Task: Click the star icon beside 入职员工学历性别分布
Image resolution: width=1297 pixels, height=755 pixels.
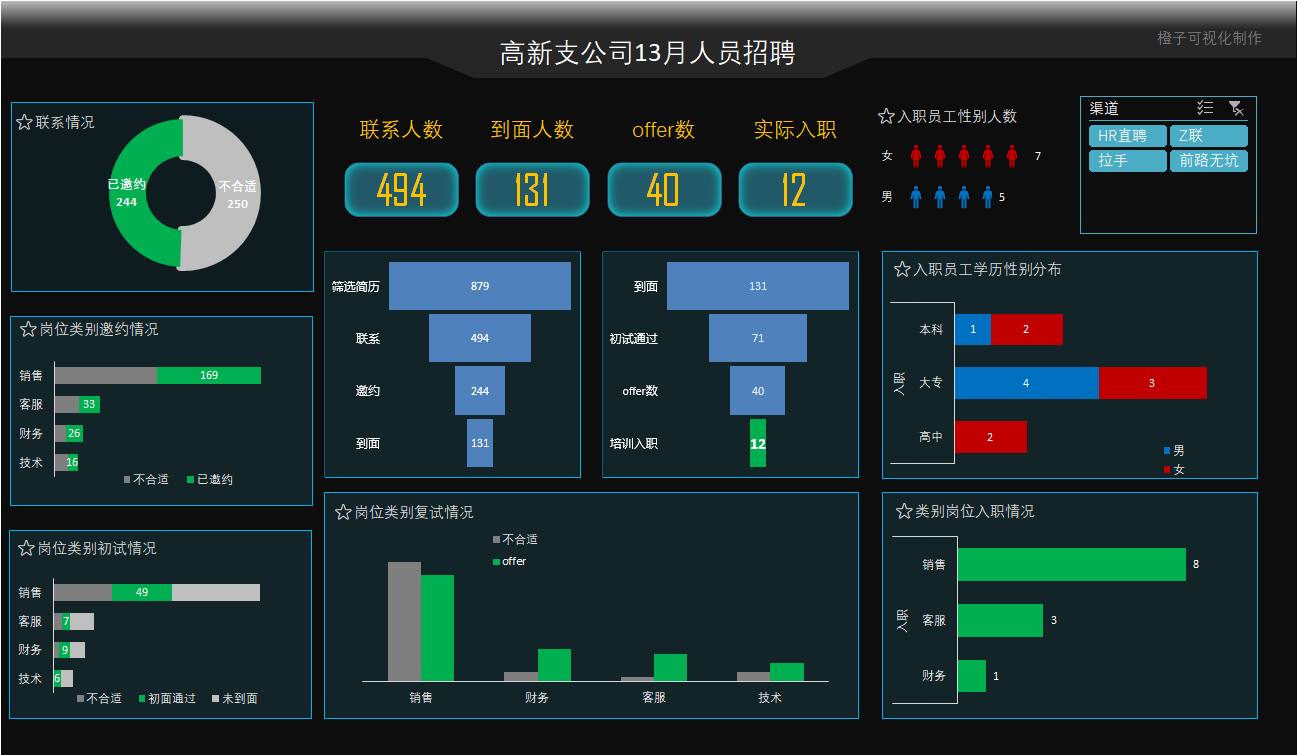Action: [902, 269]
